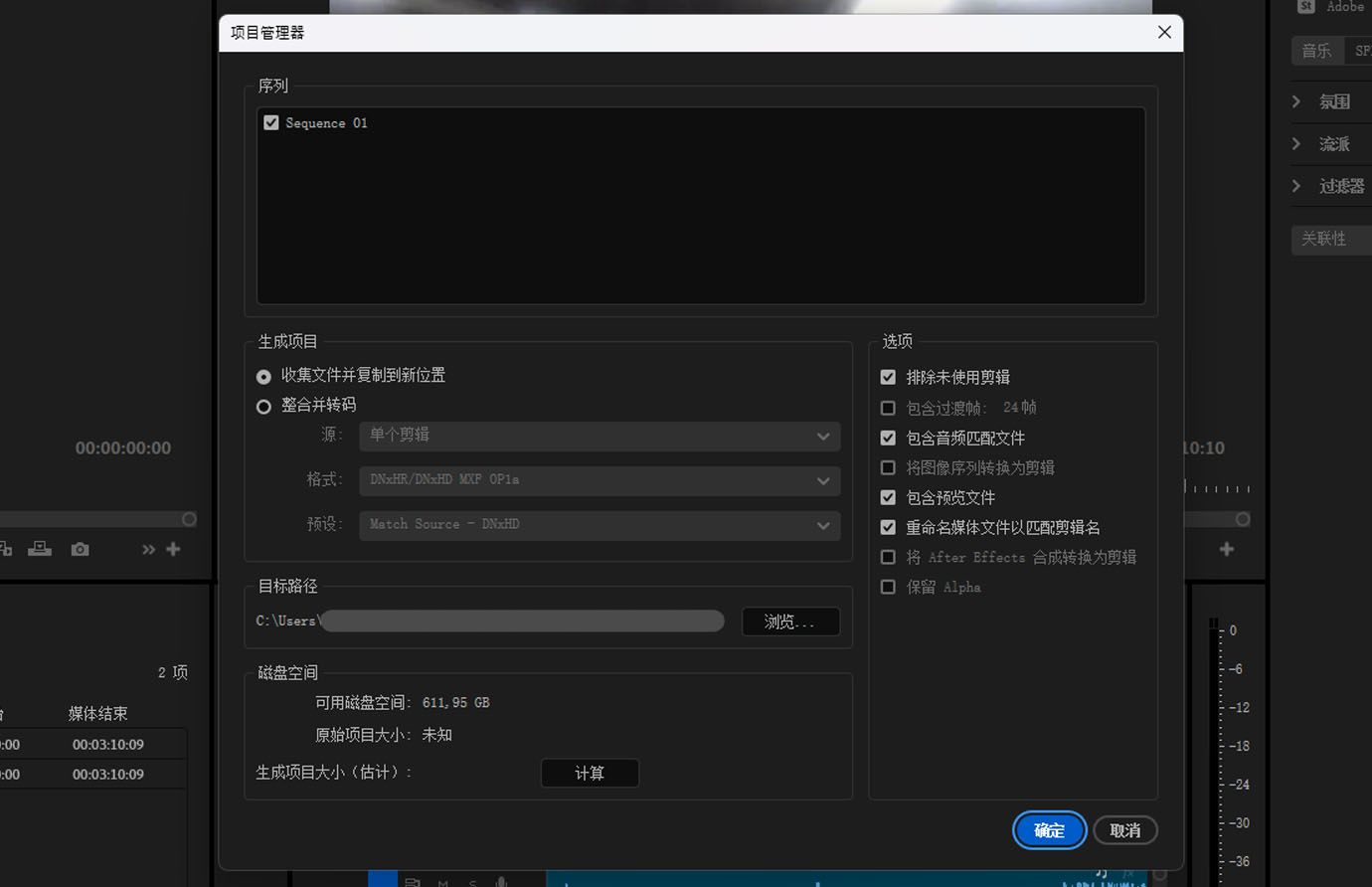The image size is (1372, 887).
Task: Select the 整合并转码 radio button
Action: click(263, 406)
